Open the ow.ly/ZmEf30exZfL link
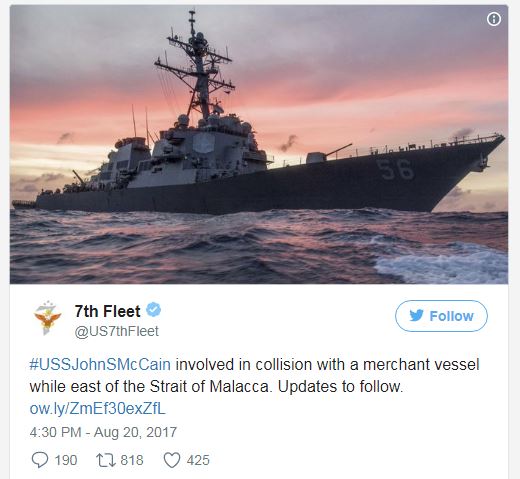This screenshot has width=520, height=479. point(97,409)
